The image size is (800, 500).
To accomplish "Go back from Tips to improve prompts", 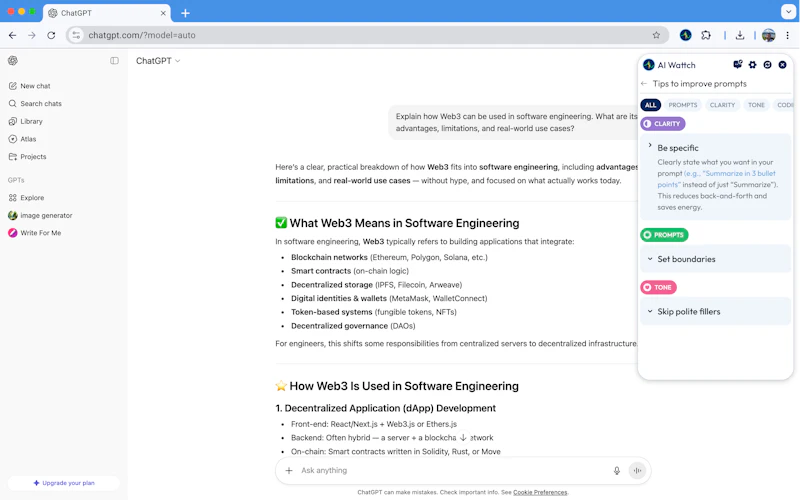I will (644, 84).
